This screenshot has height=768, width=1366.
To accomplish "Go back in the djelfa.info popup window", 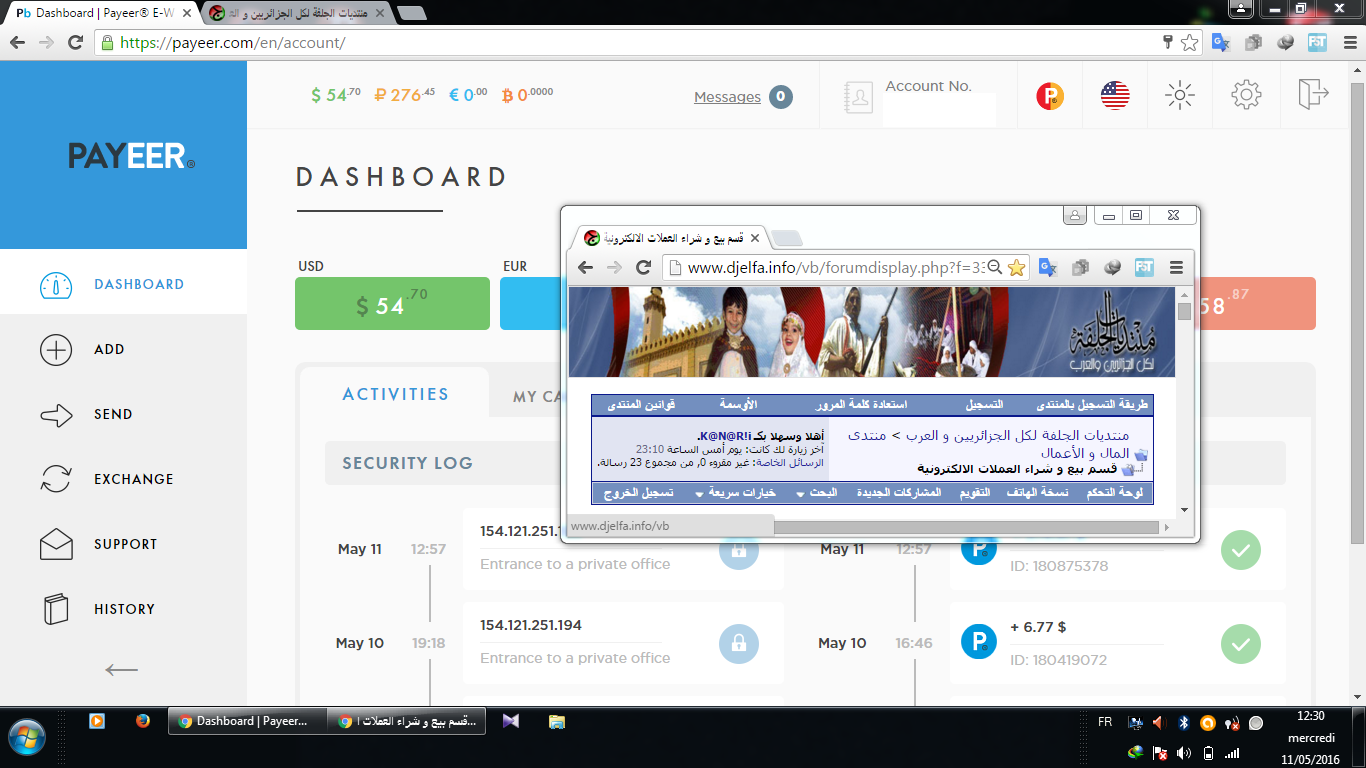I will point(586,268).
